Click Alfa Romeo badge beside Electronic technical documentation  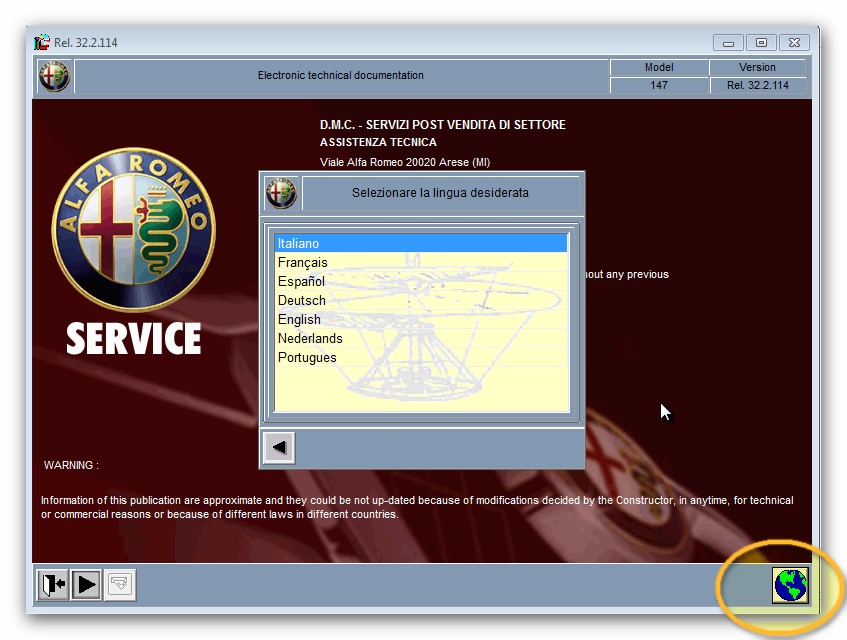point(54,76)
